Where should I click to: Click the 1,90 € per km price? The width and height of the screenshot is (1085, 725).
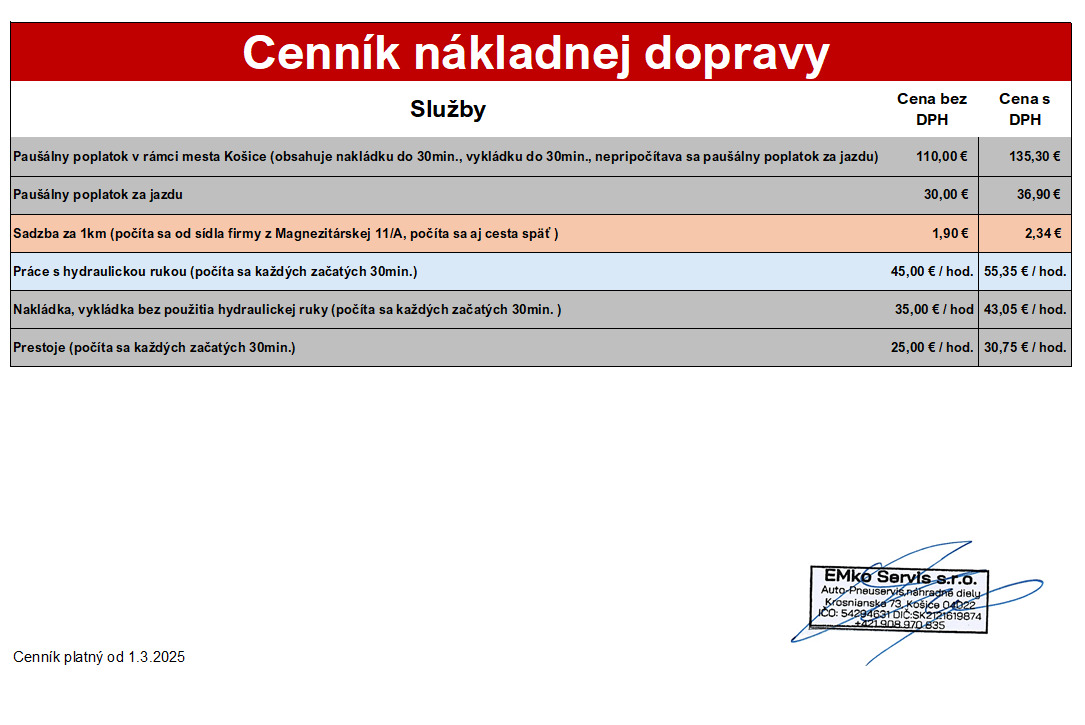(949, 233)
